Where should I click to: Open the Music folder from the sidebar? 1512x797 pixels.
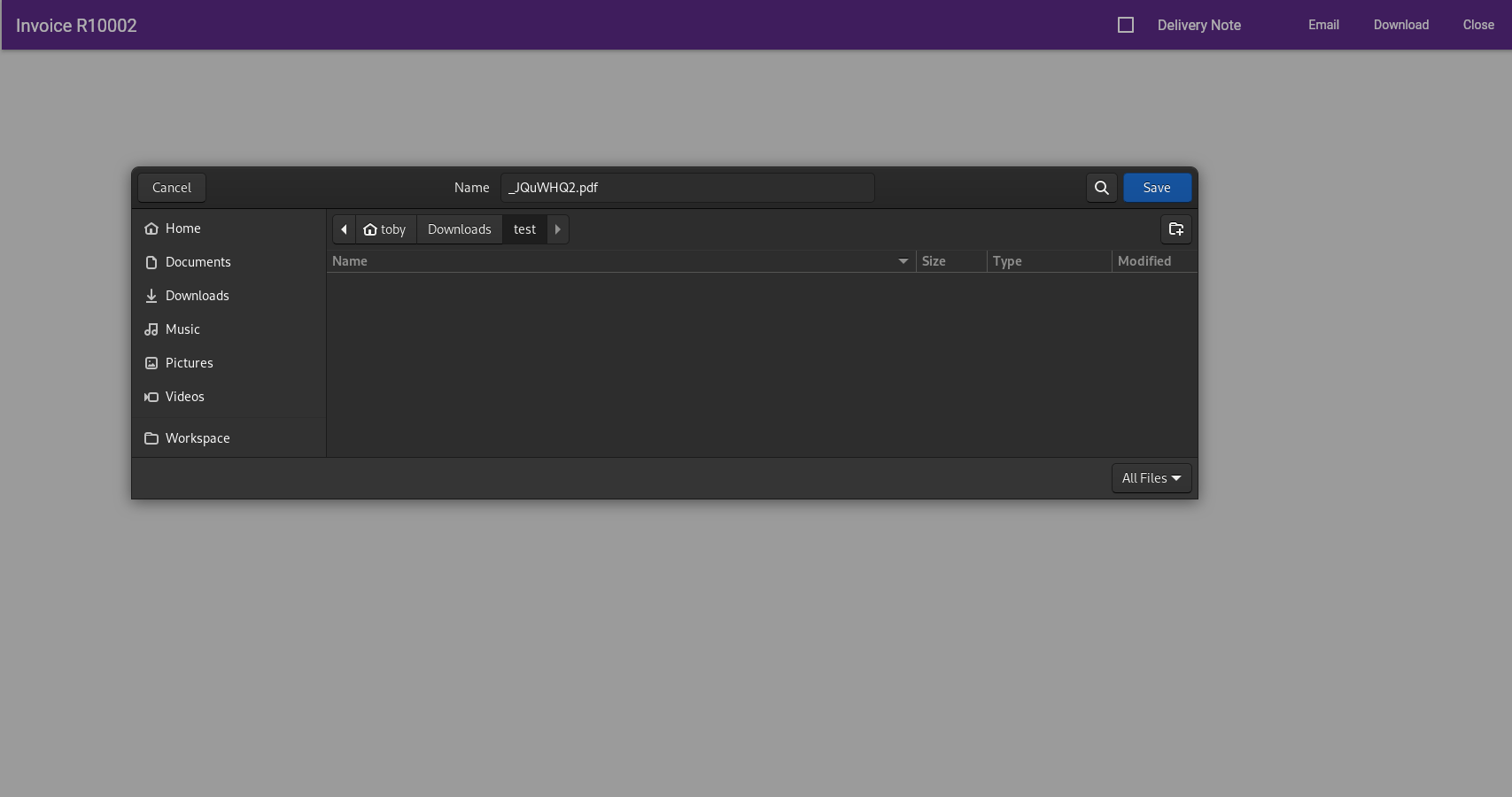click(x=183, y=329)
